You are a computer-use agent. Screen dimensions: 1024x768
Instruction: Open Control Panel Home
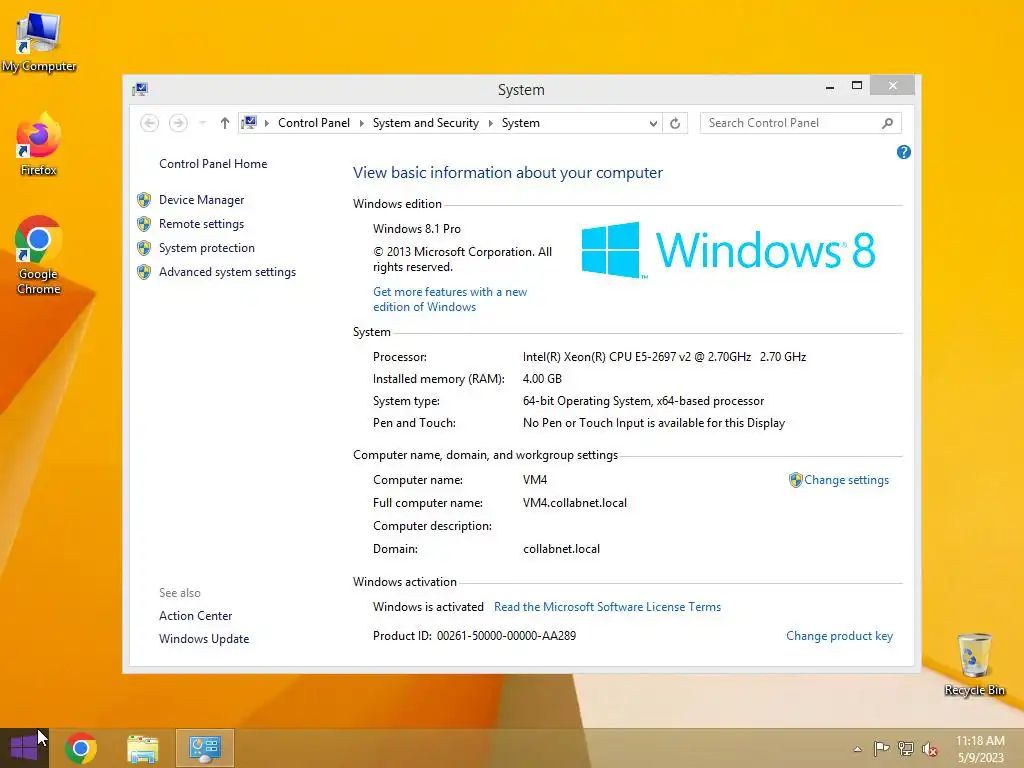213,164
